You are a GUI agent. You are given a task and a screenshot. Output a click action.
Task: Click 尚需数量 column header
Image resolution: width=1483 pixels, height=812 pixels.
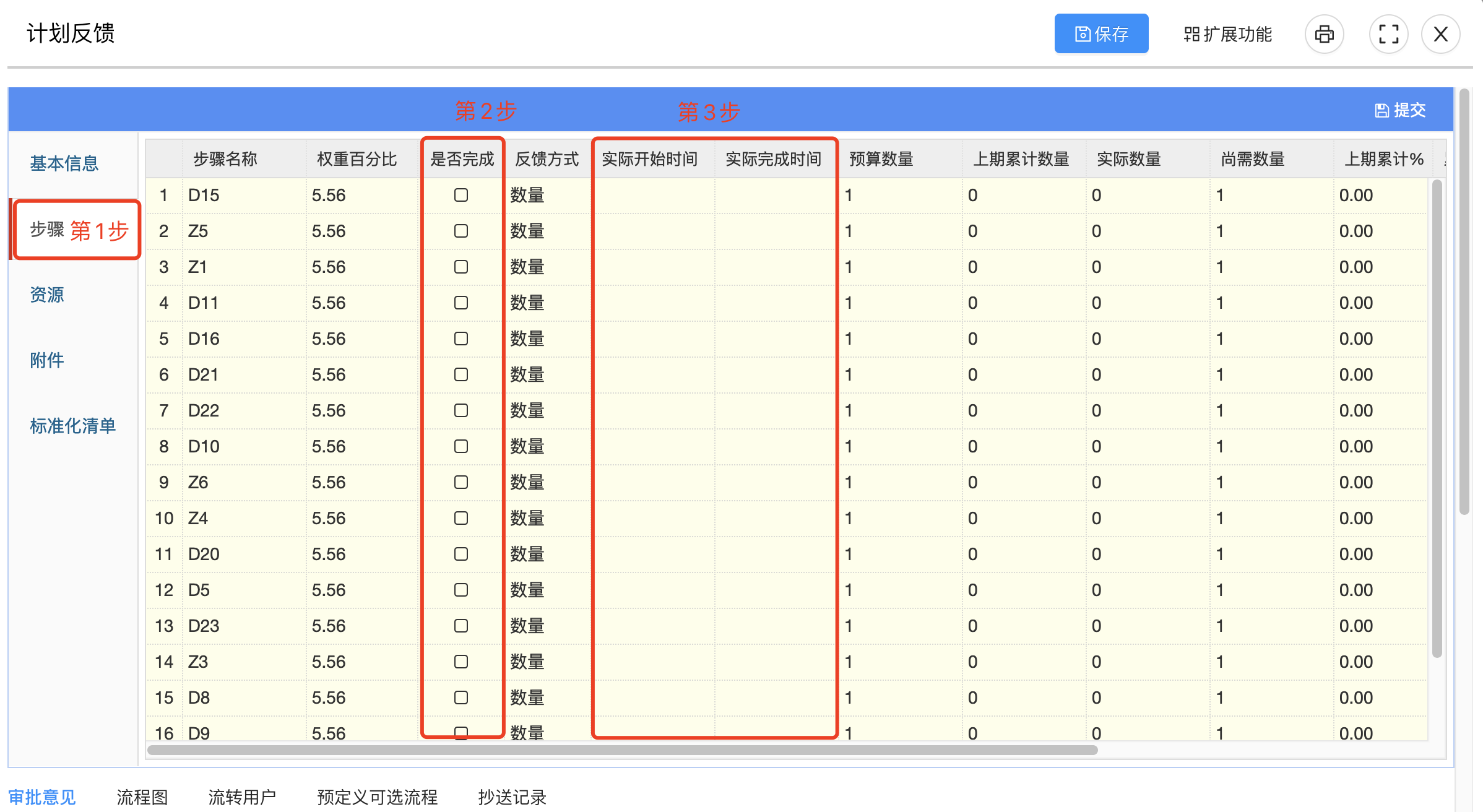pos(1272,159)
